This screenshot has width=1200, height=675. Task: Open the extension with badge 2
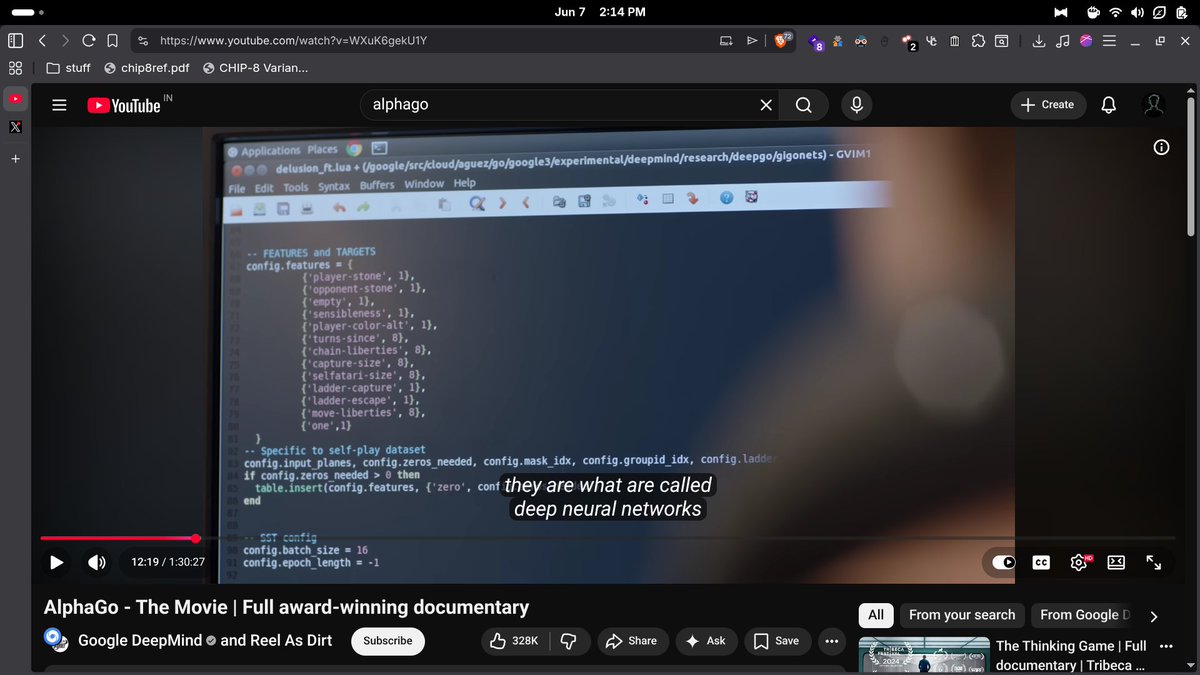909,42
